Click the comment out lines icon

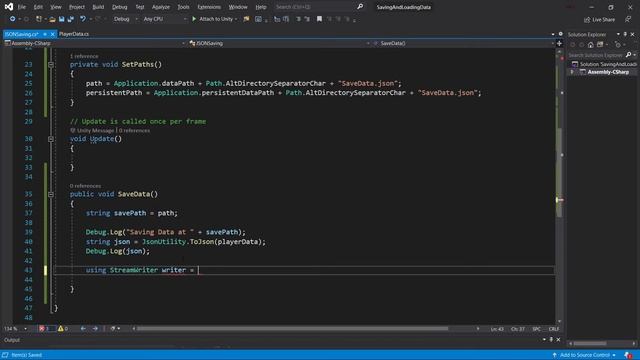tap(298, 19)
